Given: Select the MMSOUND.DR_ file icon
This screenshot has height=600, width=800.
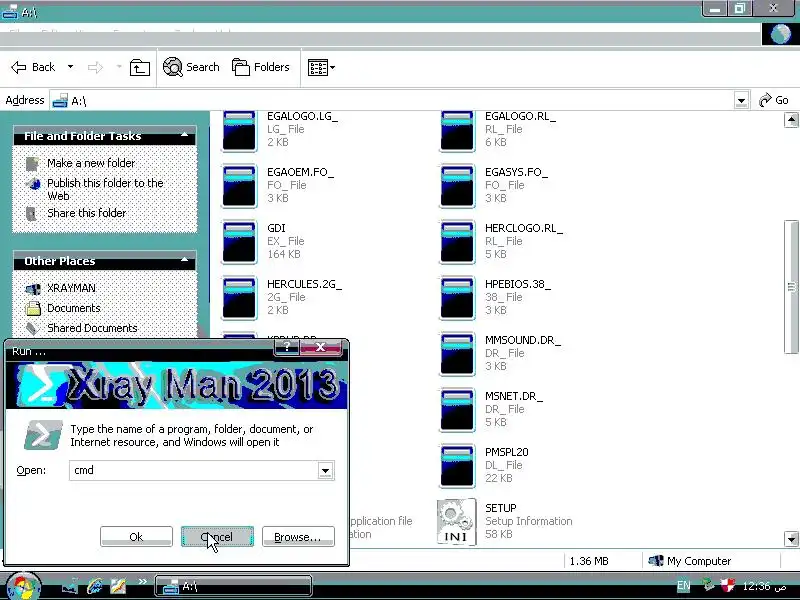Looking at the screenshot, I should [457, 354].
